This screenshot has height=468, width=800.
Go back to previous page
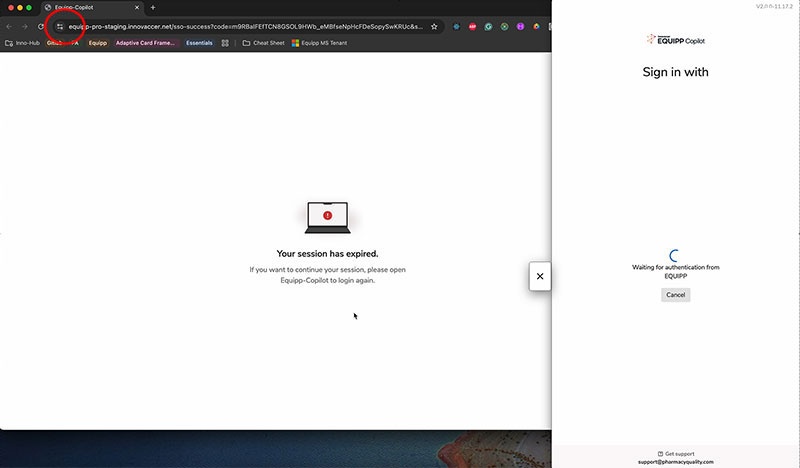pyautogui.click(x=9, y=27)
